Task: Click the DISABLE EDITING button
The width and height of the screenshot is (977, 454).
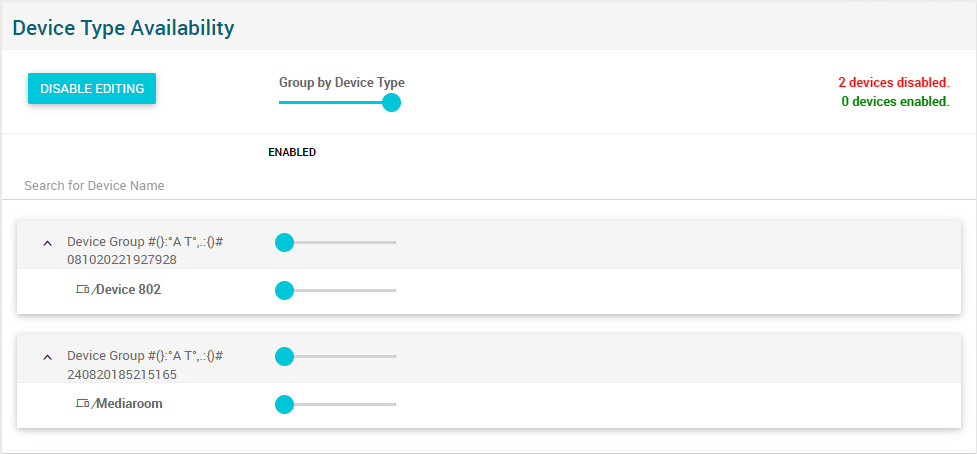Action: click(x=92, y=88)
